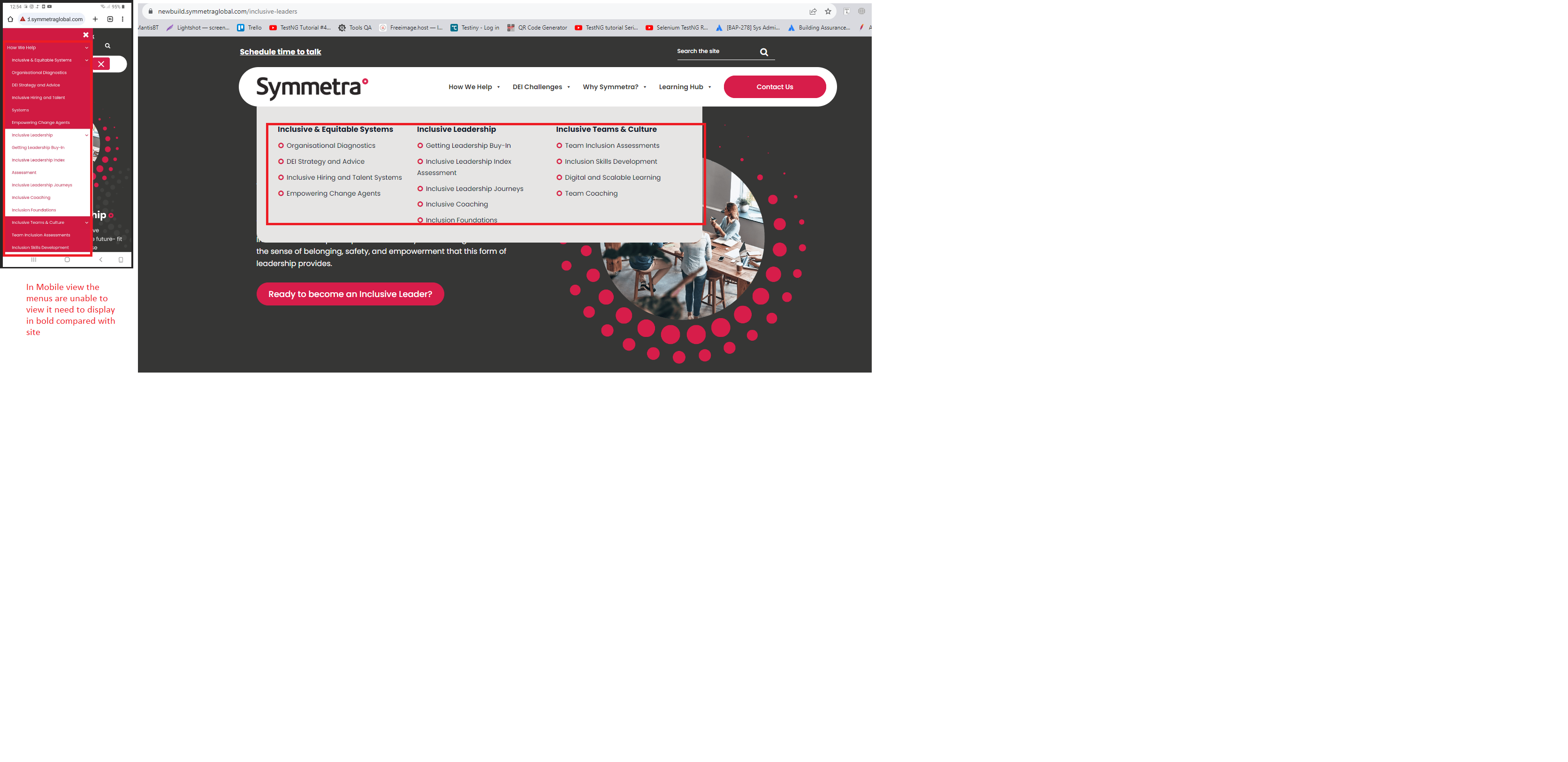Collapse How We Help in mobile menu
Screen dimensions: 1568x762
(x=86, y=47)
